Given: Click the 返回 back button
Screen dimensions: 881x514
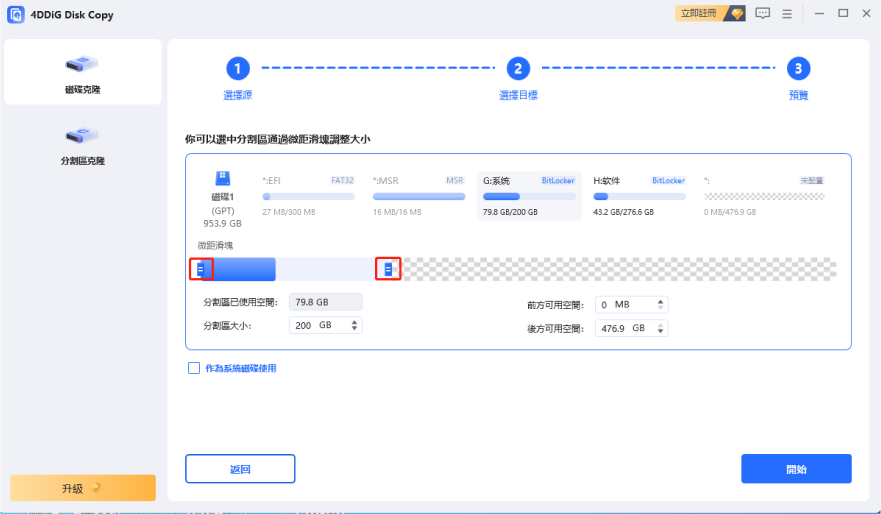Looking at the screenshot, I should click(240, 468).
